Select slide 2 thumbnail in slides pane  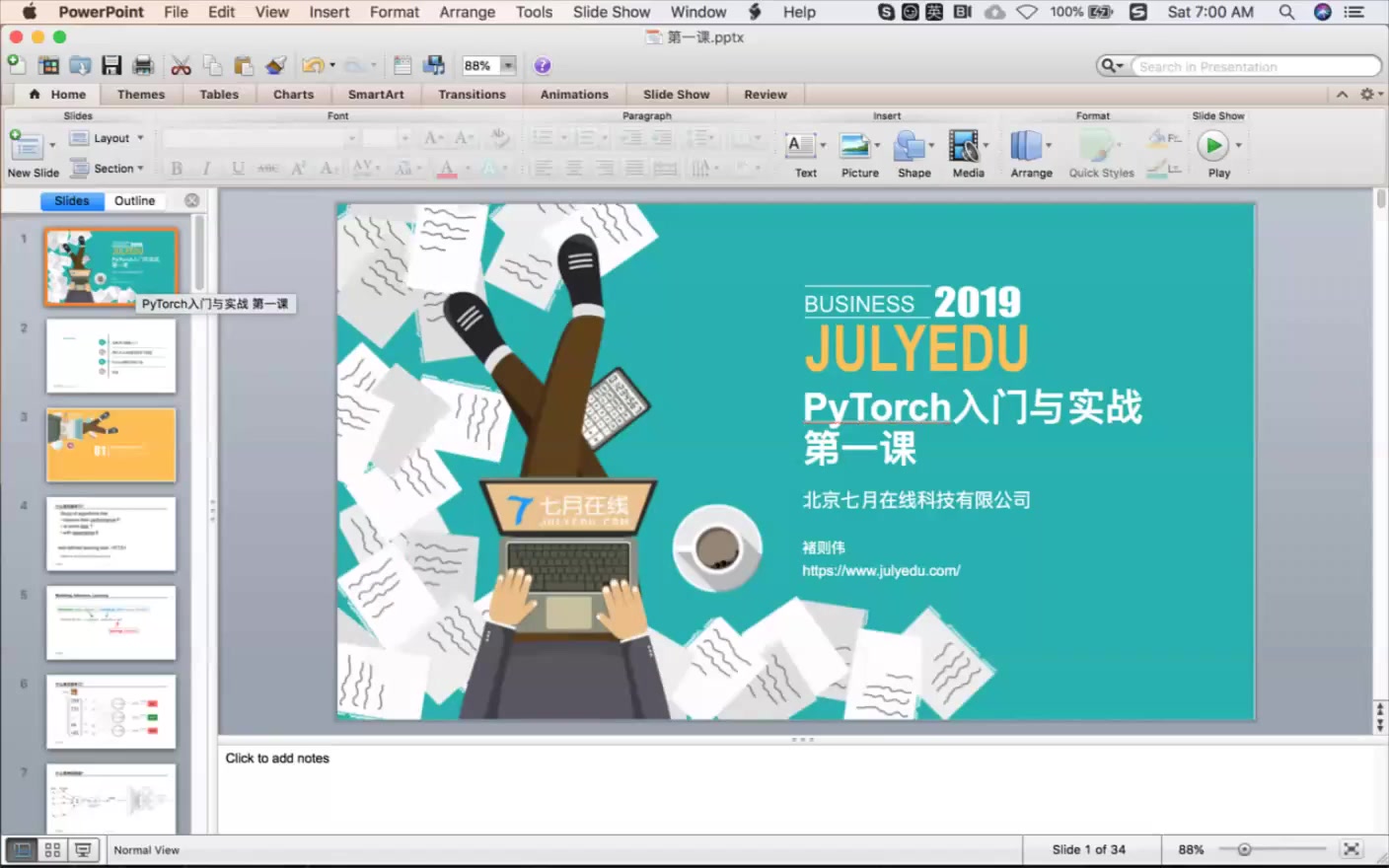pos(110,356)
